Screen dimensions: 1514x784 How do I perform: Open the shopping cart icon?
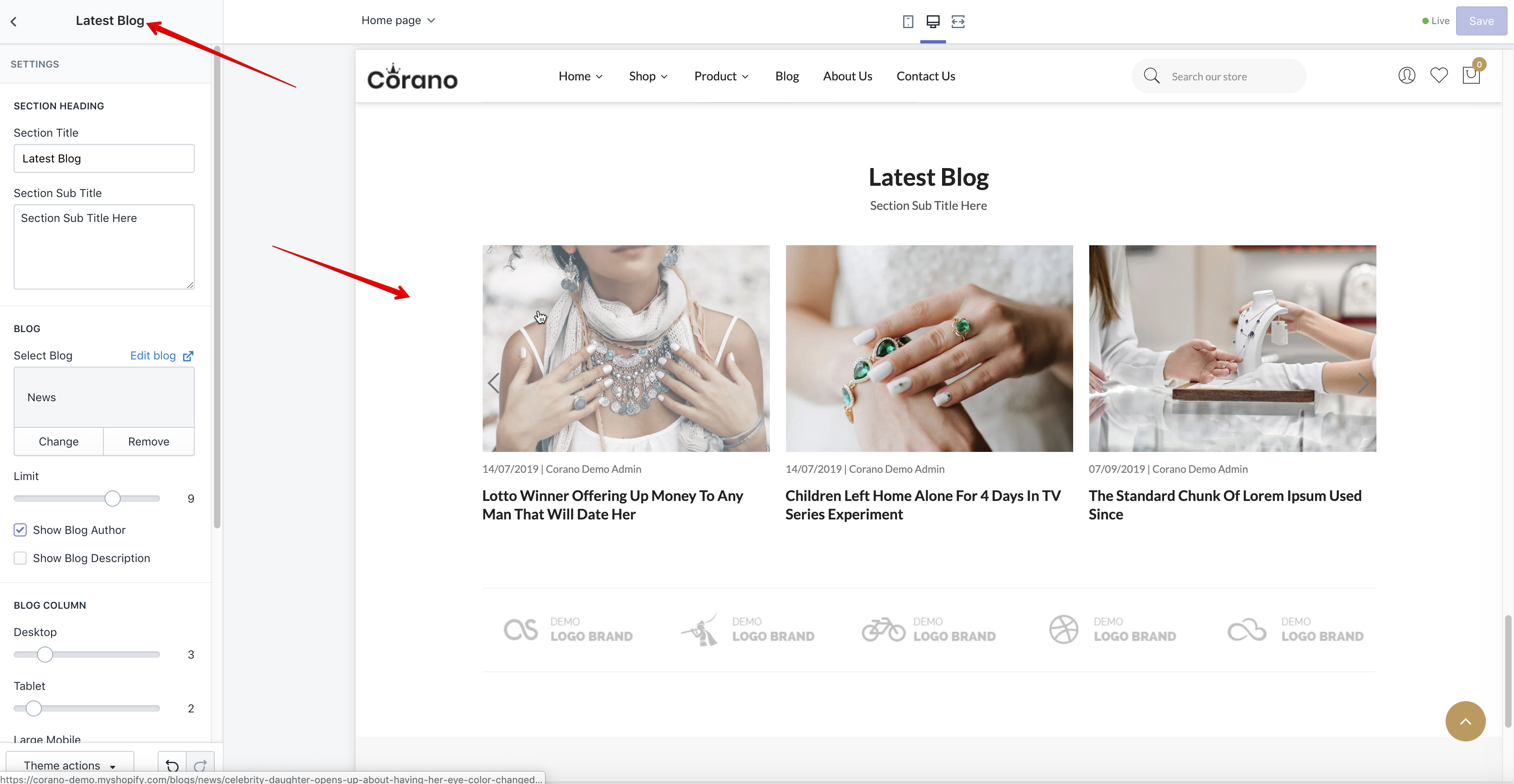[1471, 75]
